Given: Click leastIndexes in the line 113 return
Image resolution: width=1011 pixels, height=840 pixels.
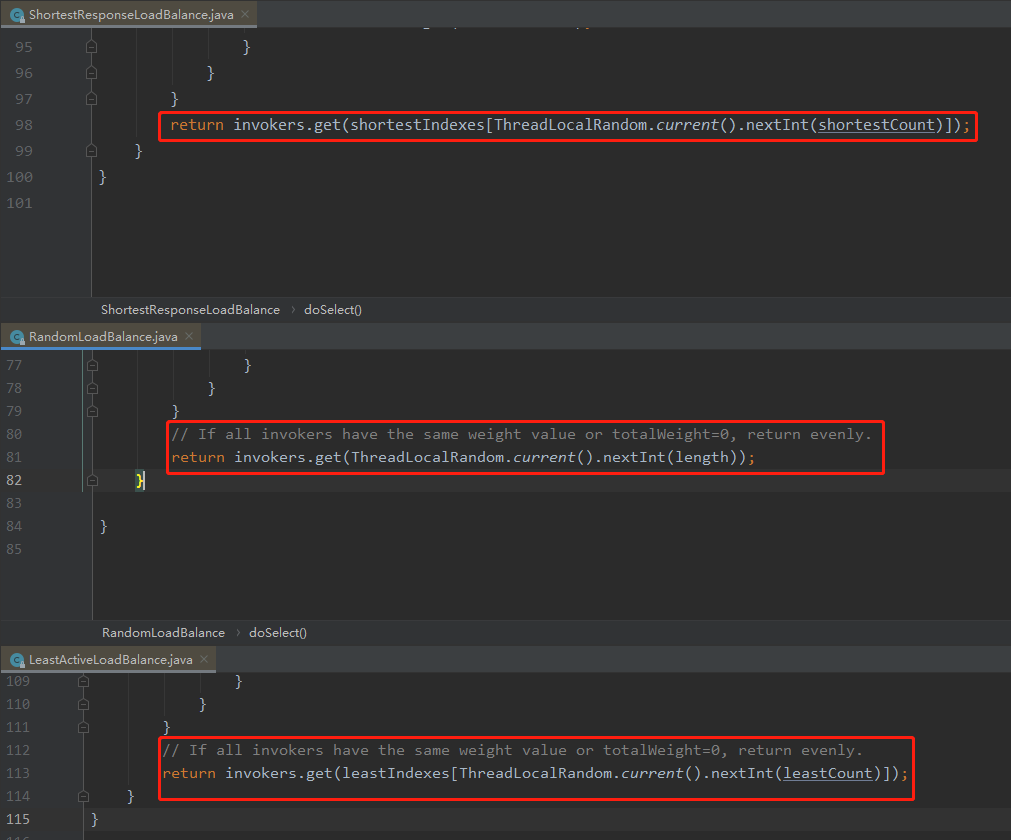Looking at the screenshot, I should 395,773.
